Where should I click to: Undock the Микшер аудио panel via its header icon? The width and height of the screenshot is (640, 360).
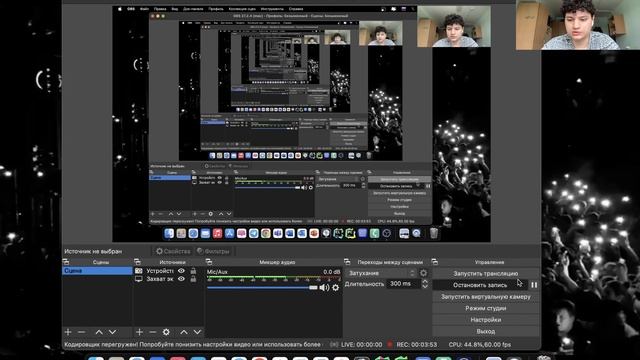[x=209, y=262]
